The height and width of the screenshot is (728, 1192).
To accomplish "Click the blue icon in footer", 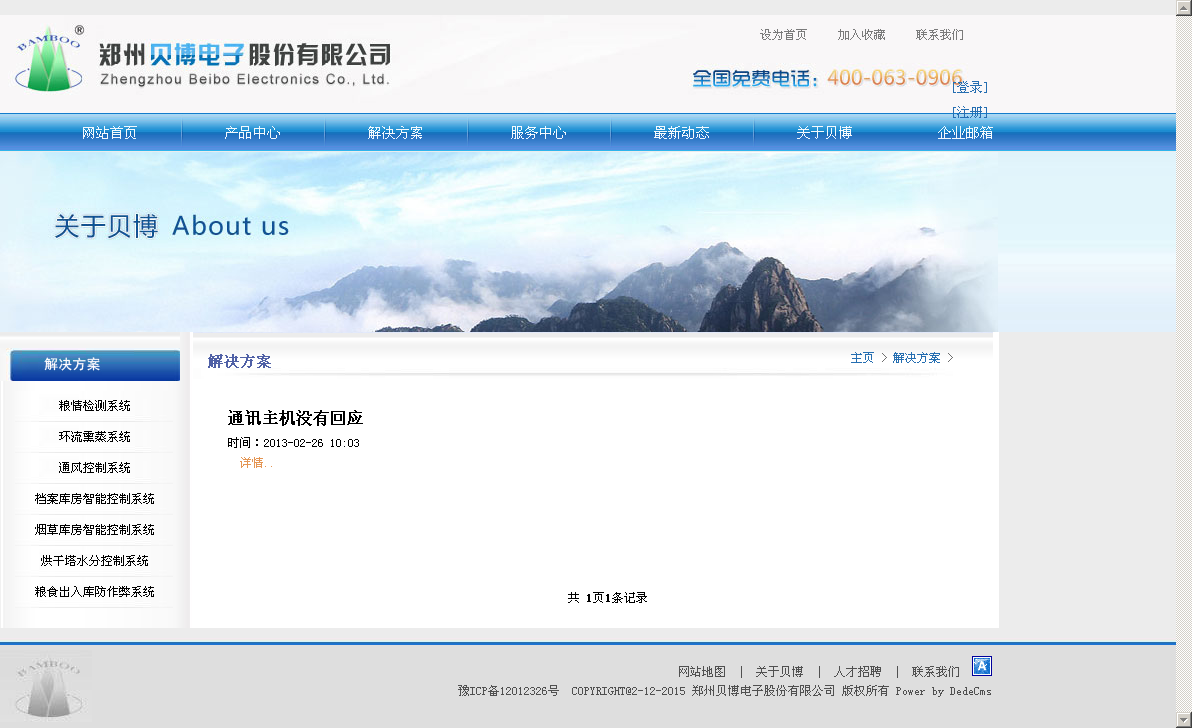I will [981, 666].
